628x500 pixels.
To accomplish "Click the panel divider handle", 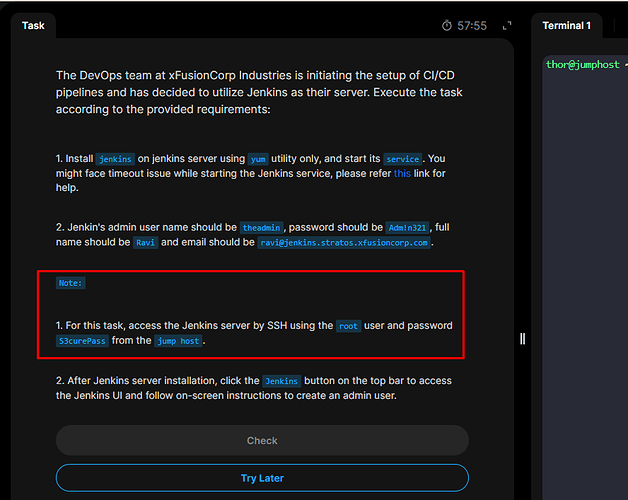I will coord(522,339).
